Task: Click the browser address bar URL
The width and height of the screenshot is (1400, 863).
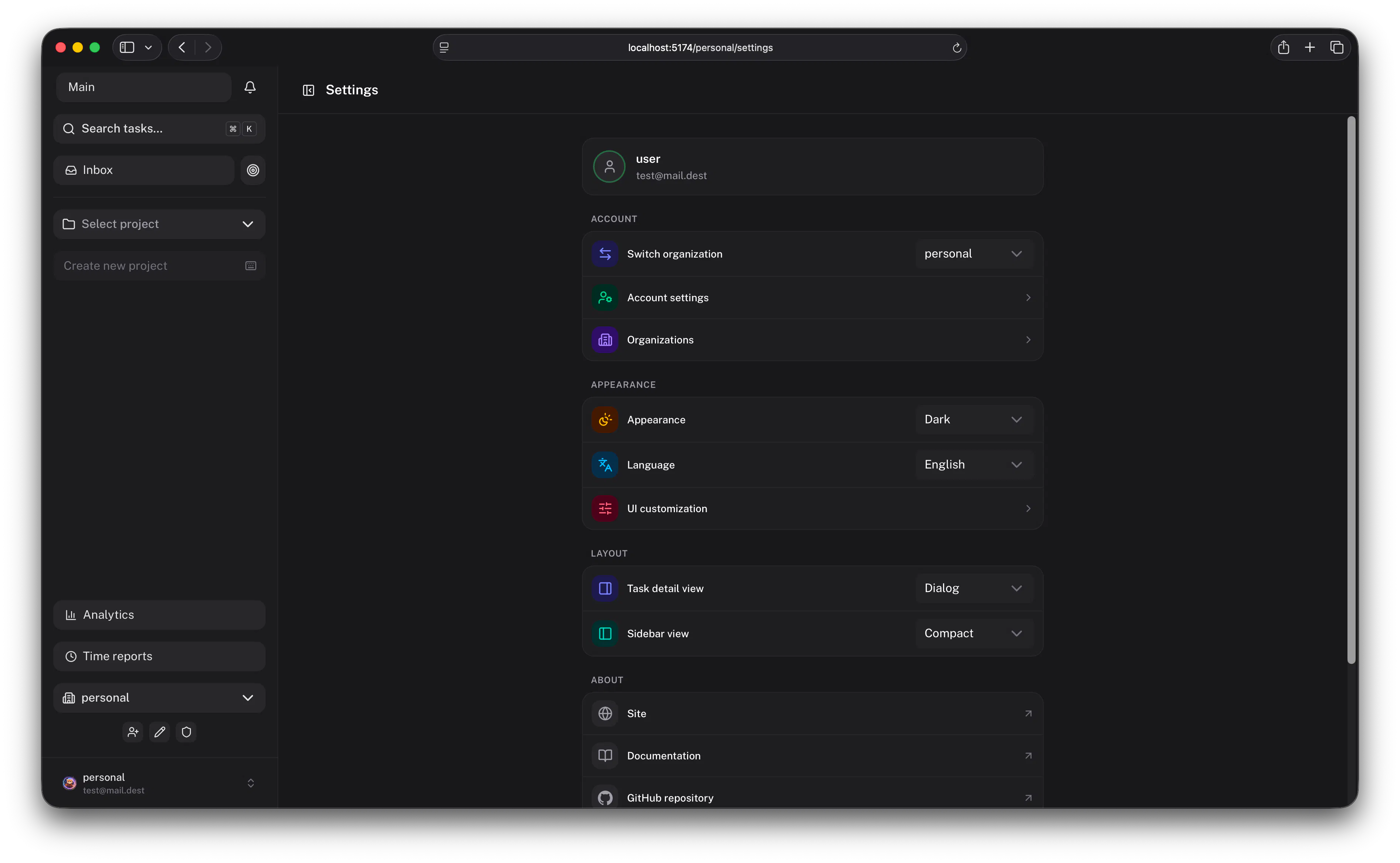Action: (x=700, y=48)
